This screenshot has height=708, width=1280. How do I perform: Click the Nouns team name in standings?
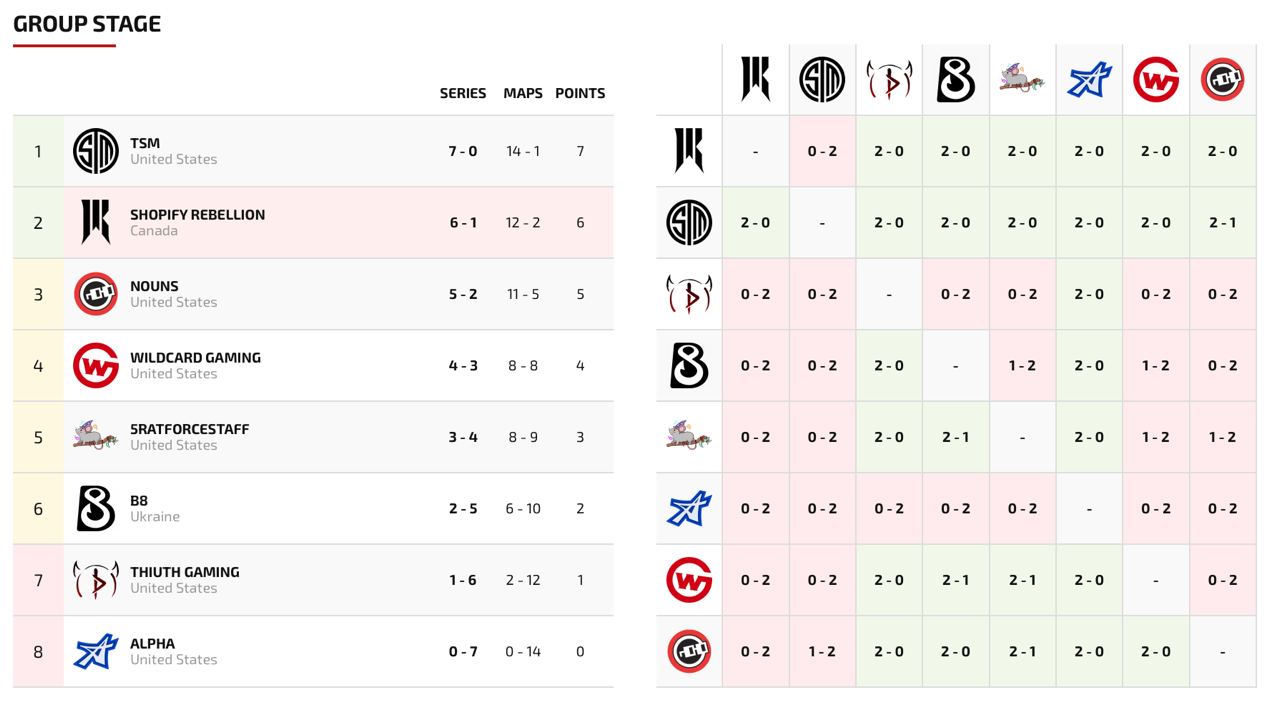[153, 286]
